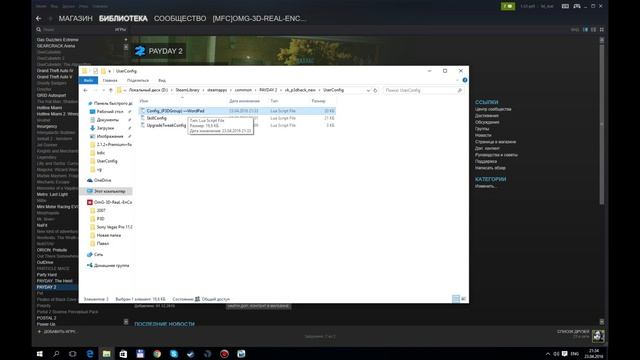Open Руководства и советы link

click(496, 155)
